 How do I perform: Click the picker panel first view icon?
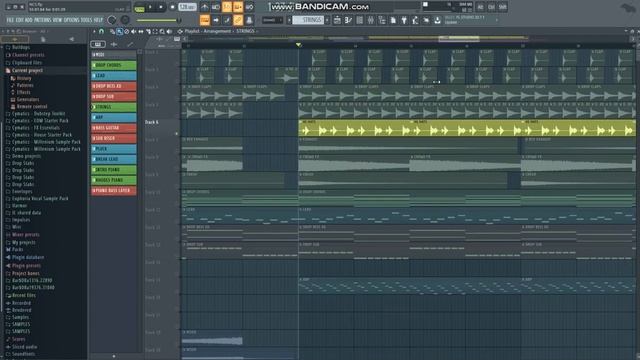[98, 44]
